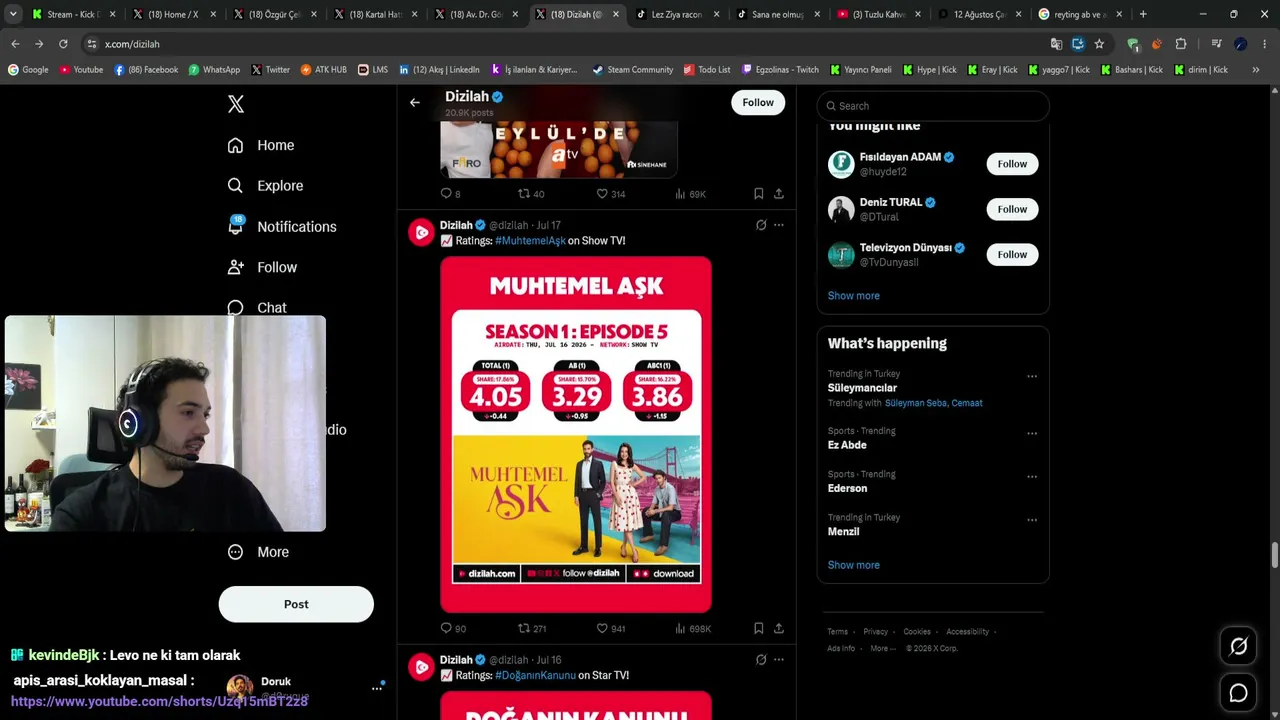Open the floating messages chat button
The height and width of the screenshot is (720, 1280).
(1238, 692)
